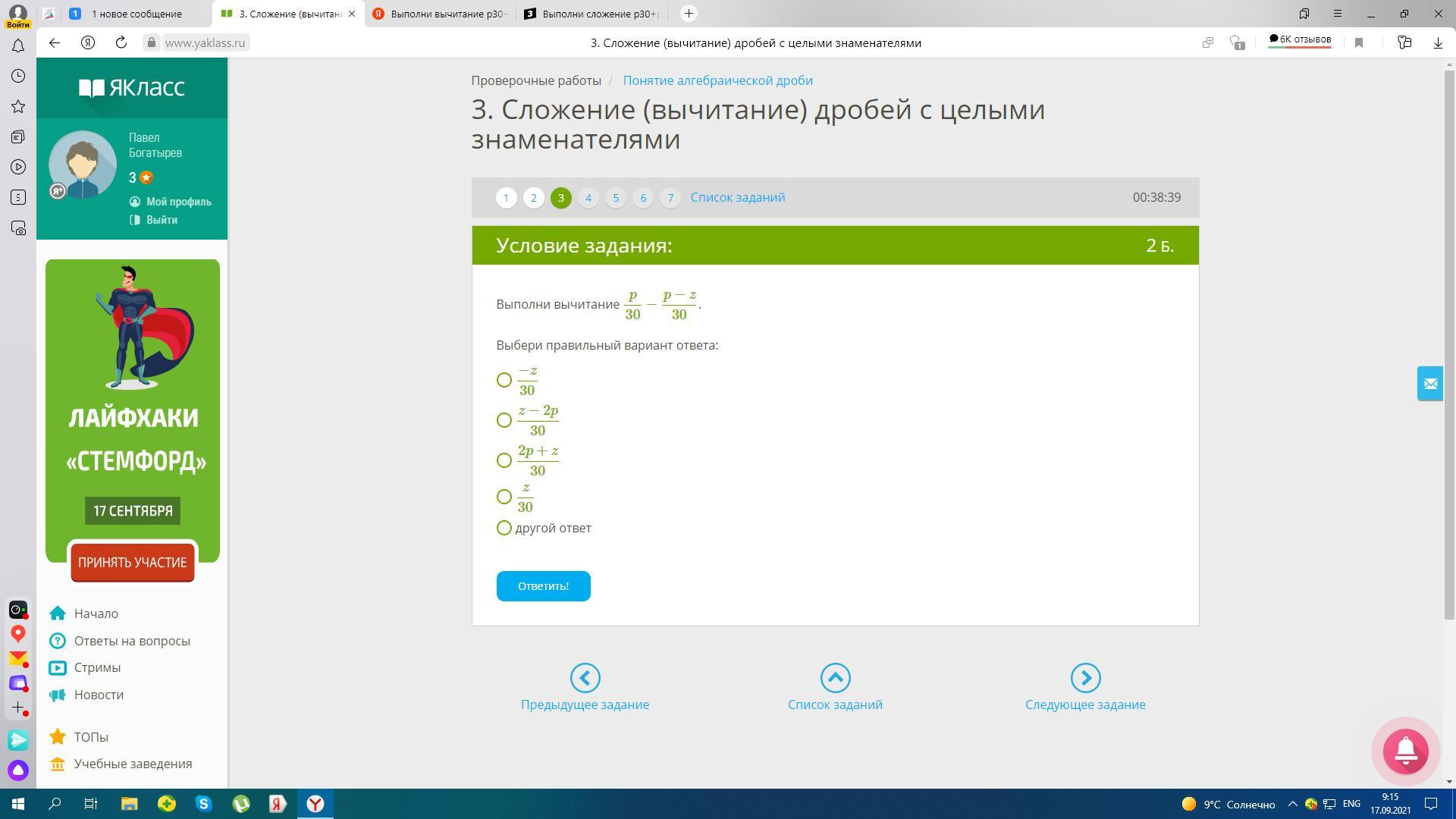The height and width of the screenshot is (819, 1456).
Task: Click the ПРИНЯТЬ УЧАСТИЕ banner button
Action: (133, 563)
